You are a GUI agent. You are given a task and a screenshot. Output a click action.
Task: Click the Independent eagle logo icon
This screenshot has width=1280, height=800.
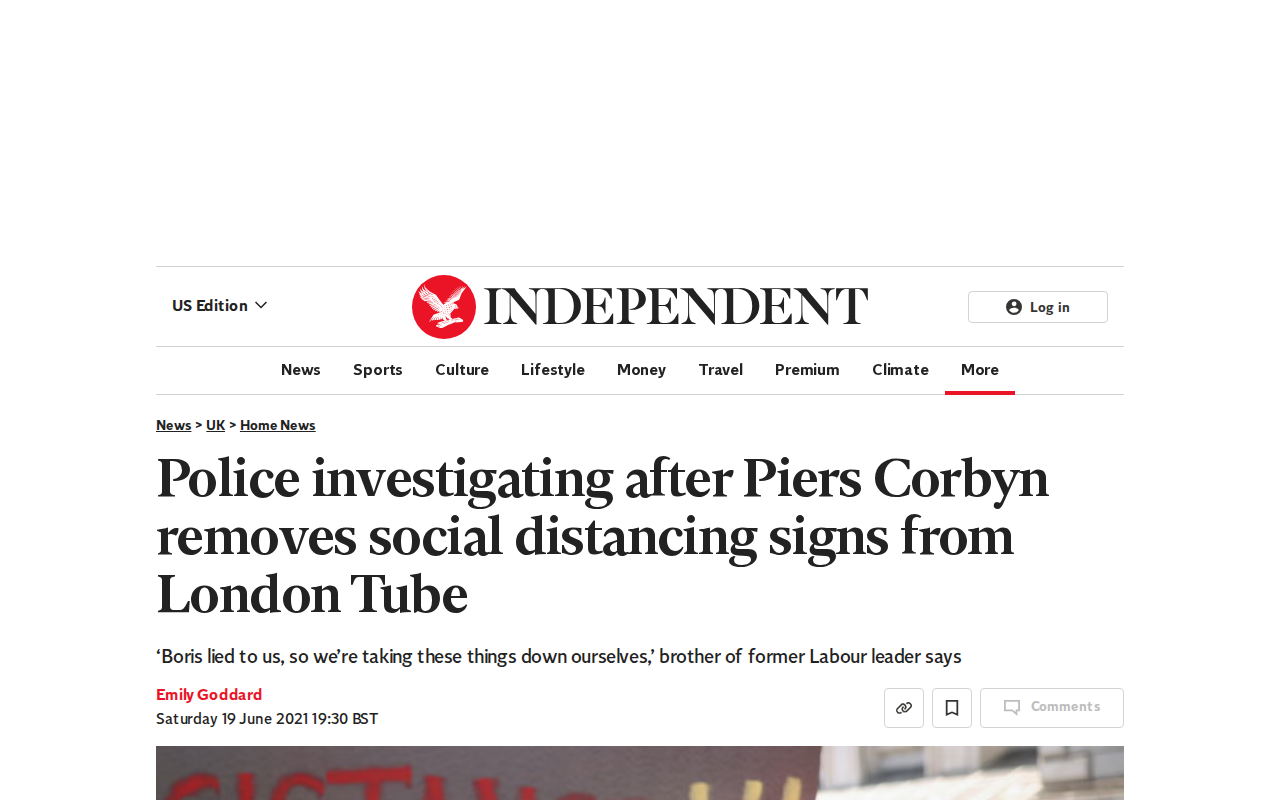pos(444,307)
